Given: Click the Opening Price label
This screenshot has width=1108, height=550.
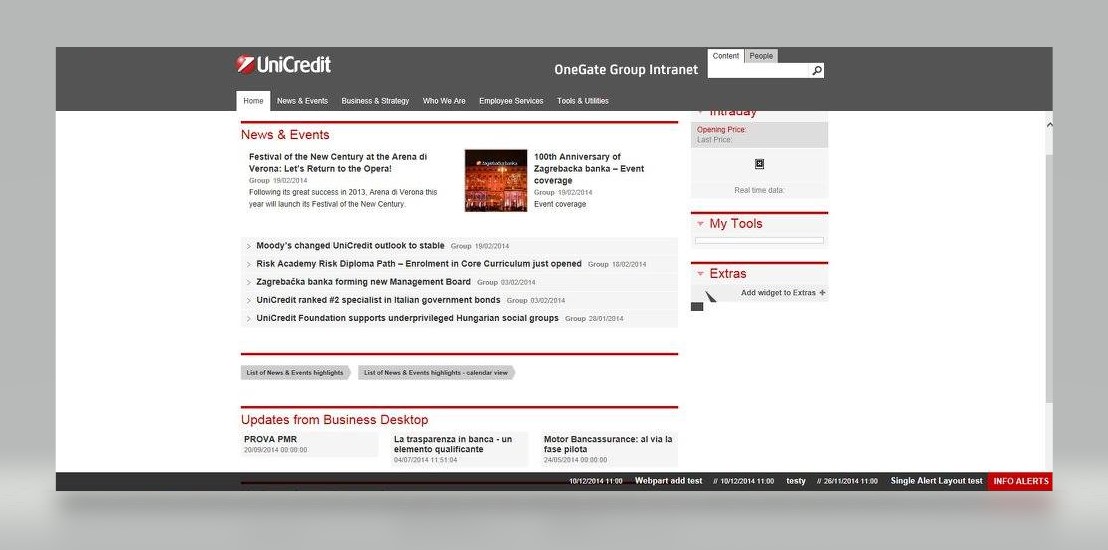Looking at the screenshot, I should (721, 129).
